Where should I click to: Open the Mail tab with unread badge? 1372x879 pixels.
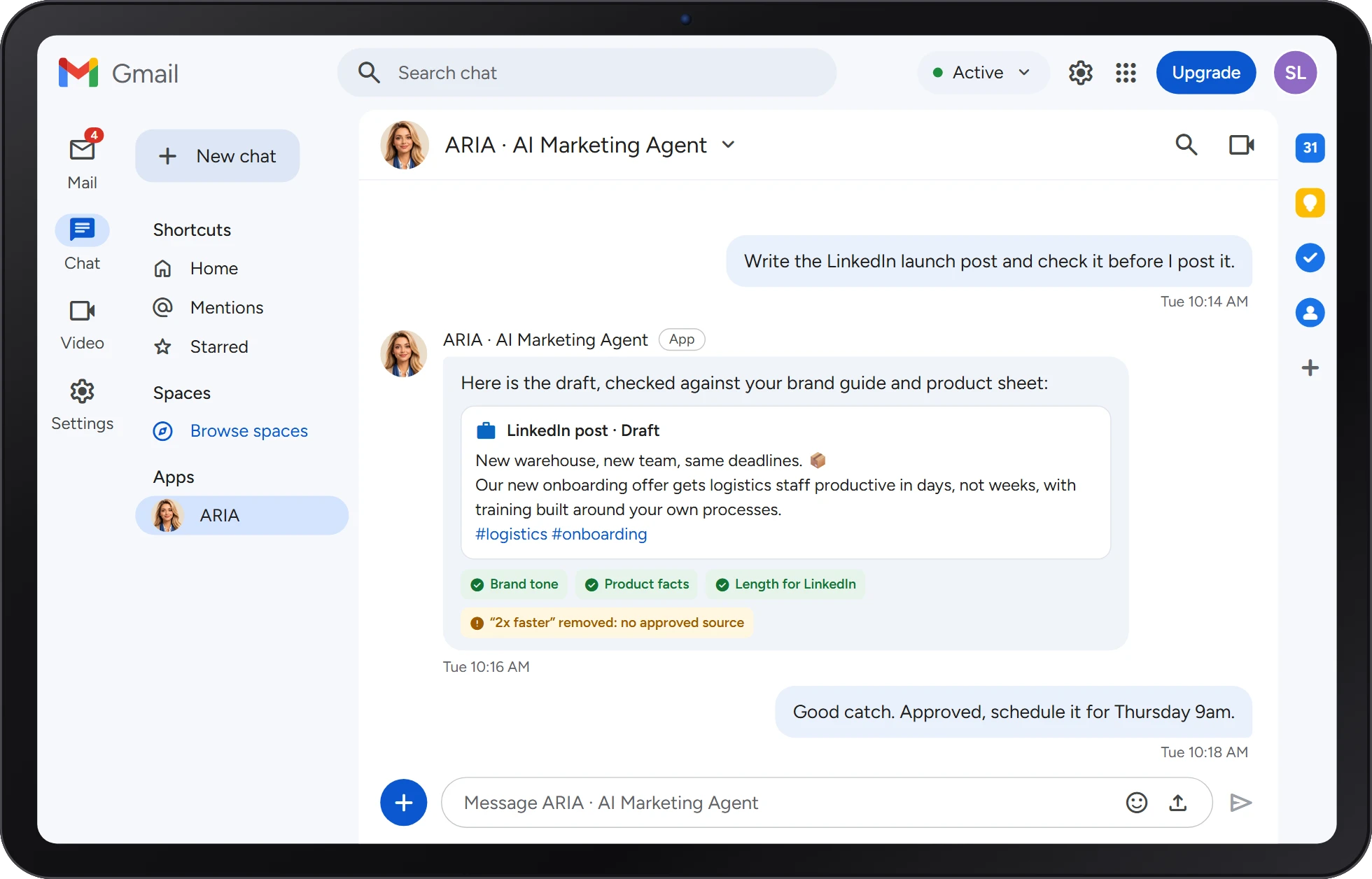click(x=82, y=160)
